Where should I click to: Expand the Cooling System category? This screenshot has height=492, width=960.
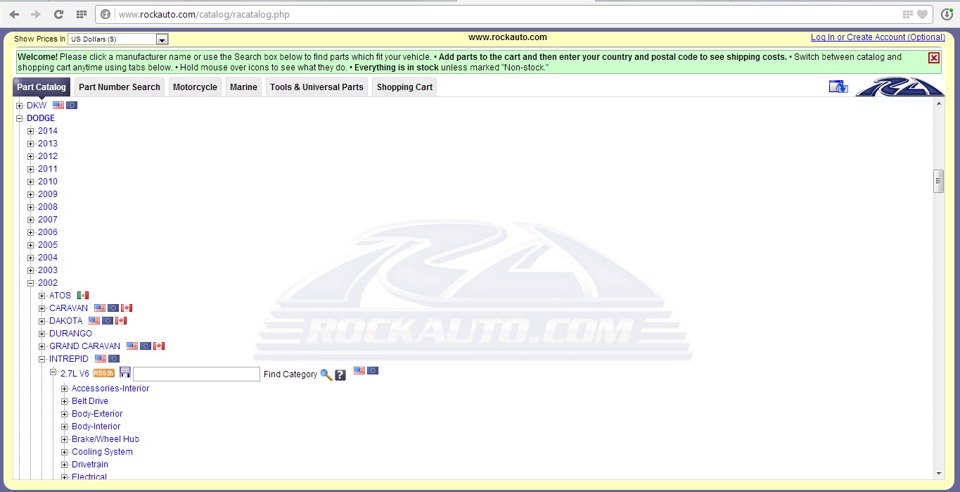(64, 452)
